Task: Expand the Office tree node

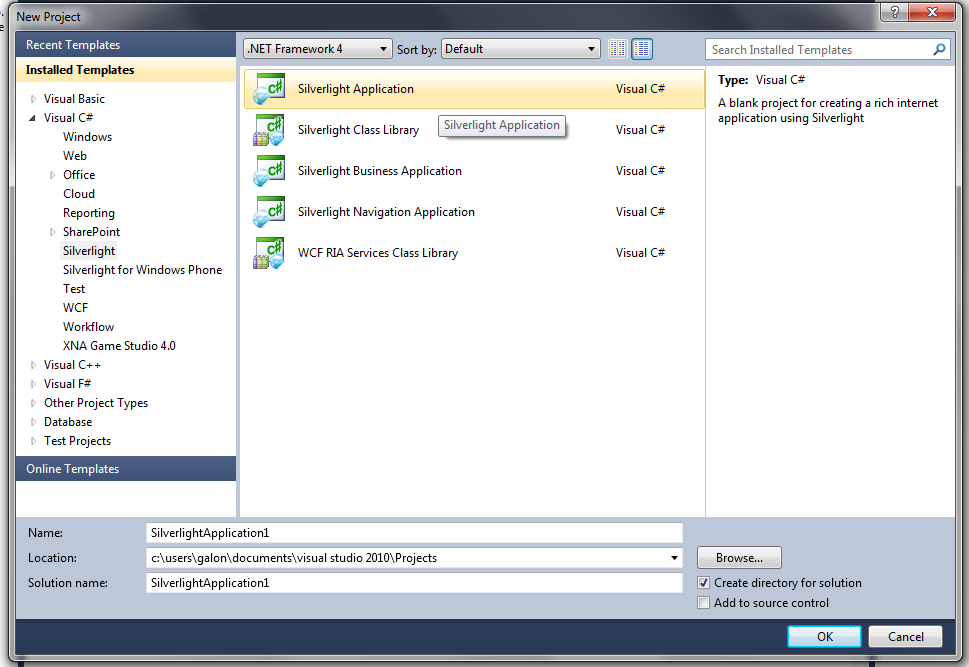Action: click(53, 175)
